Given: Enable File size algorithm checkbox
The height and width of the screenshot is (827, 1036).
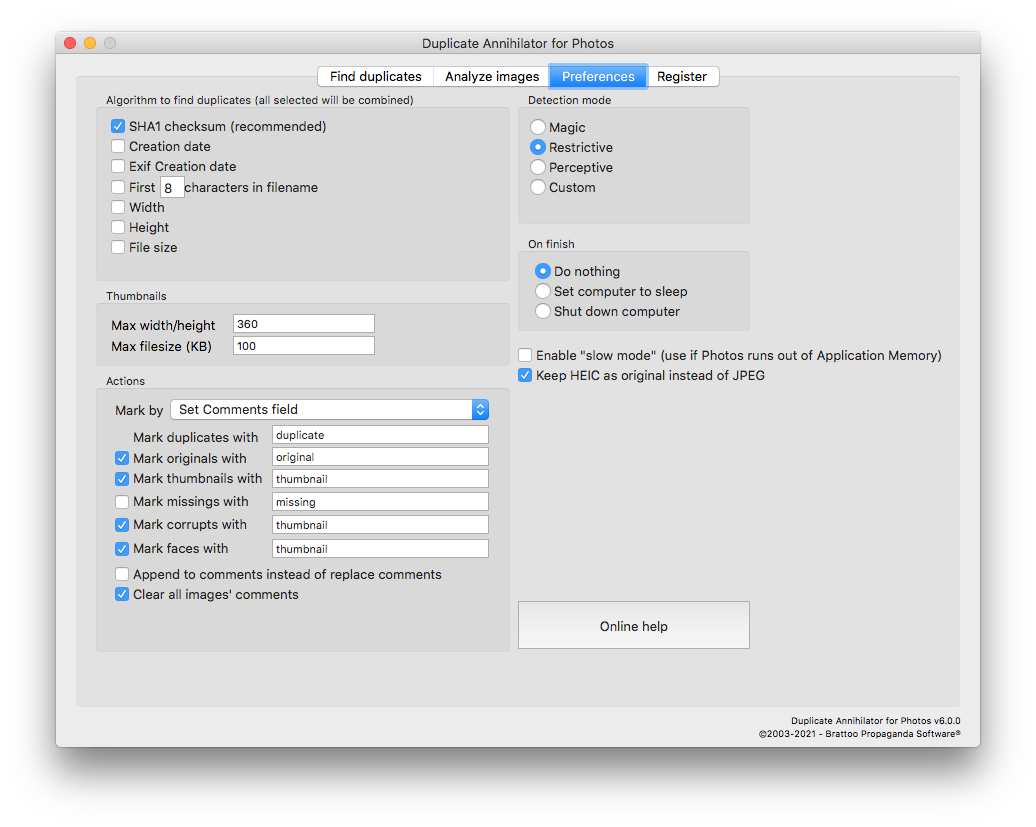Looking at the screenshot, I should click(x=118, y=247).
